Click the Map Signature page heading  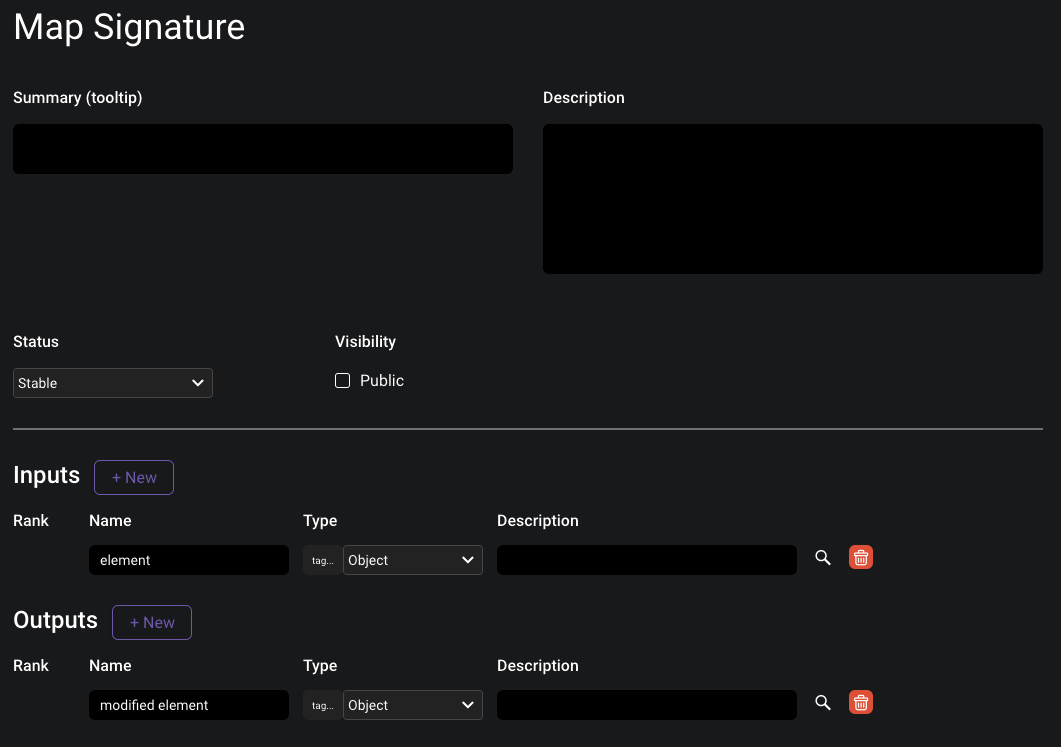point(129,27)
